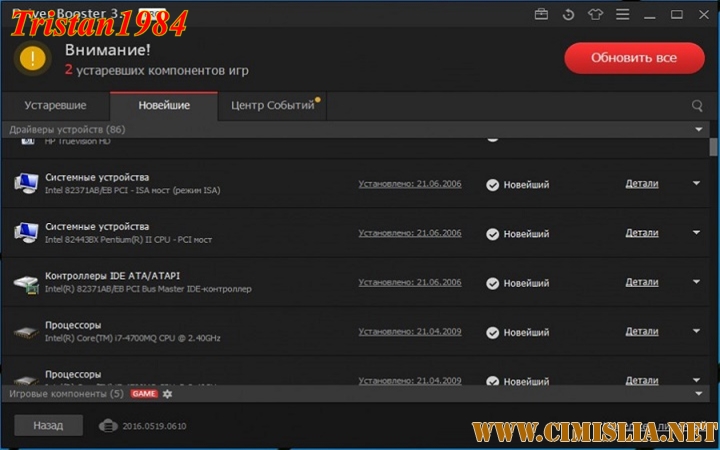The image size is (720, 450).
Task: Click the search magnifier icon
Action: point(697,106)
